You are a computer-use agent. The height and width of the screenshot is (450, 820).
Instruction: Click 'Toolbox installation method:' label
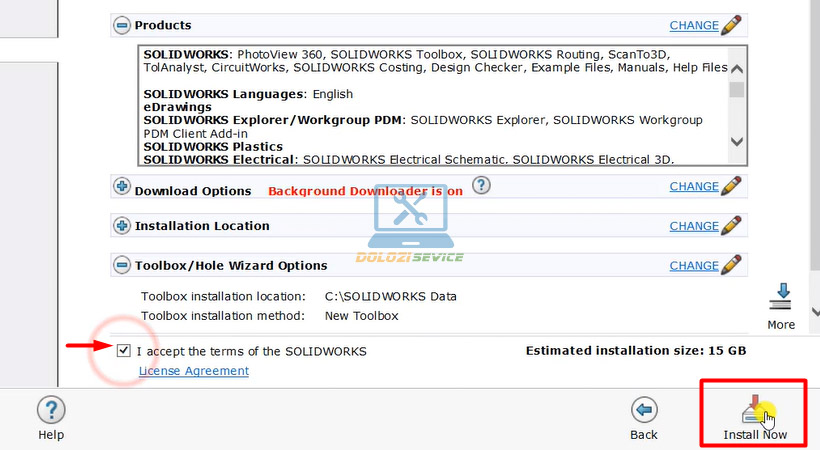coord(223,316)
